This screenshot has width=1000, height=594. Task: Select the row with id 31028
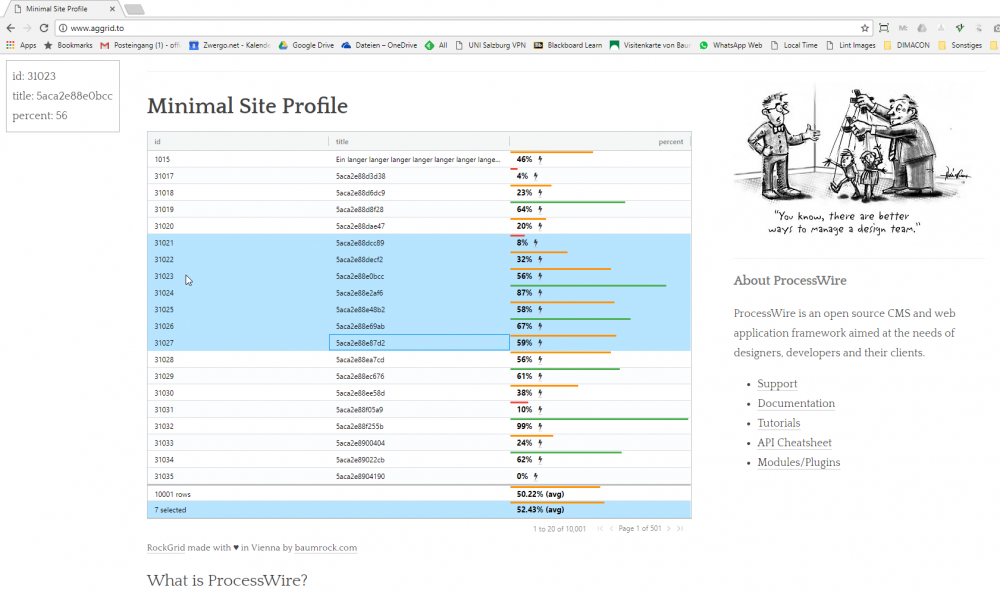pyautogui.click(x=300, y=359)
